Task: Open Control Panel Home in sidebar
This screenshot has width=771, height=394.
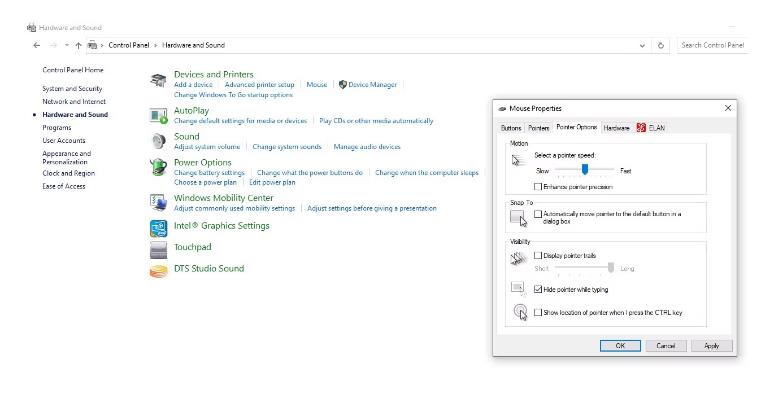Action: 73,70
